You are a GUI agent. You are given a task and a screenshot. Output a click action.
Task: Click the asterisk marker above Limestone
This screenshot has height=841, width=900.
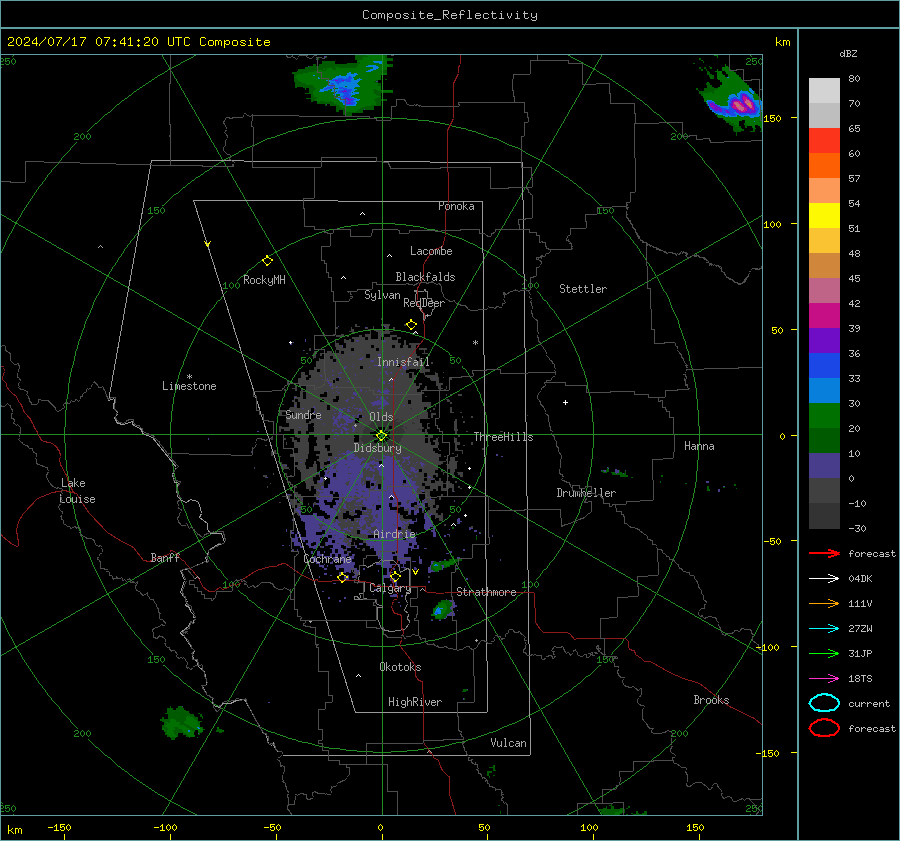(x=189, y=377)
